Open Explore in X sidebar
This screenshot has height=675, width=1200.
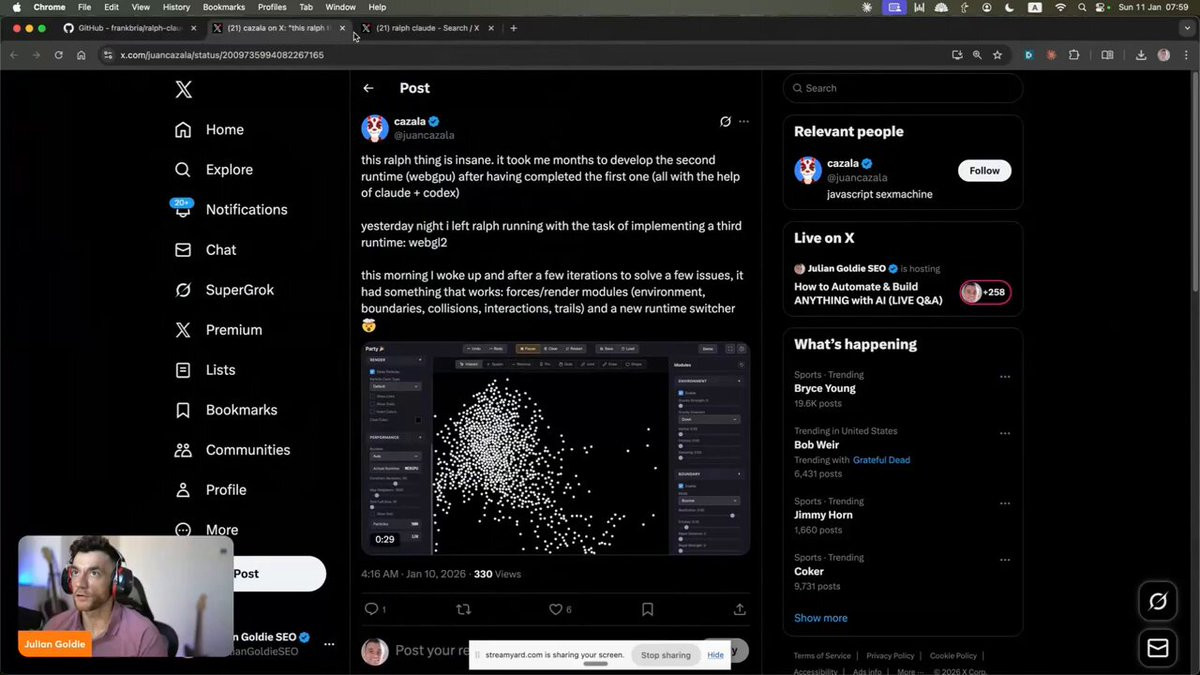213,170
